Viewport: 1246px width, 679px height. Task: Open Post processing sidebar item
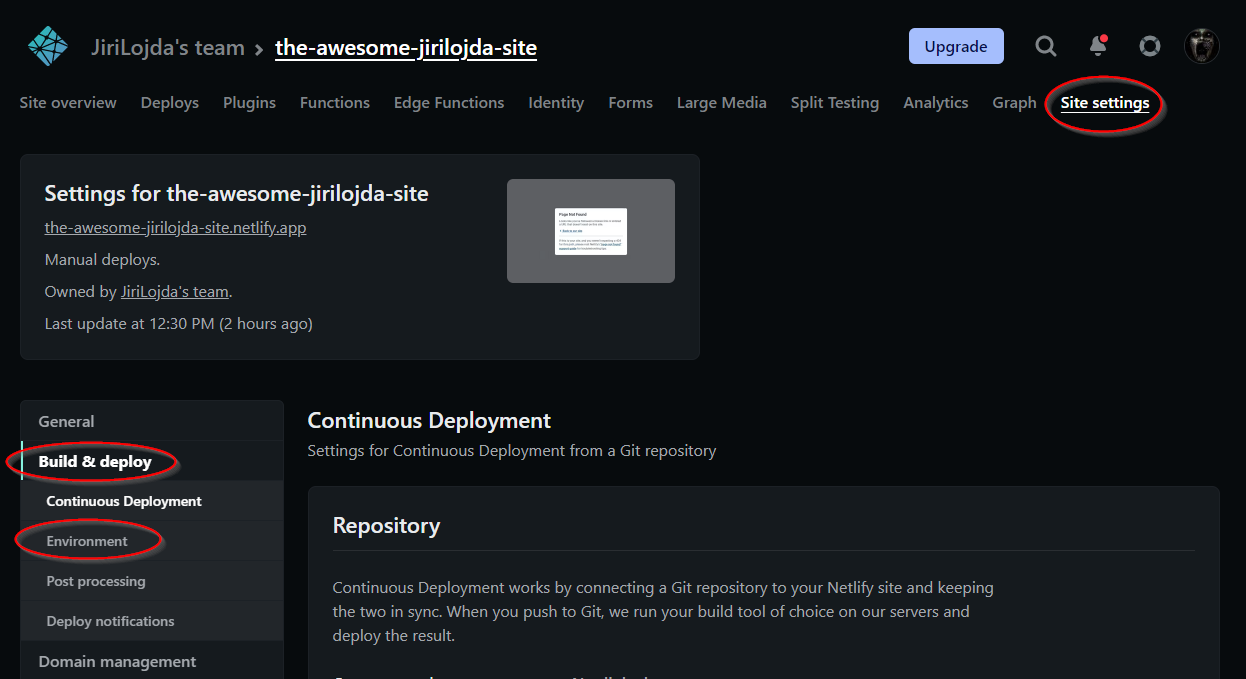(x=152, y=581)
